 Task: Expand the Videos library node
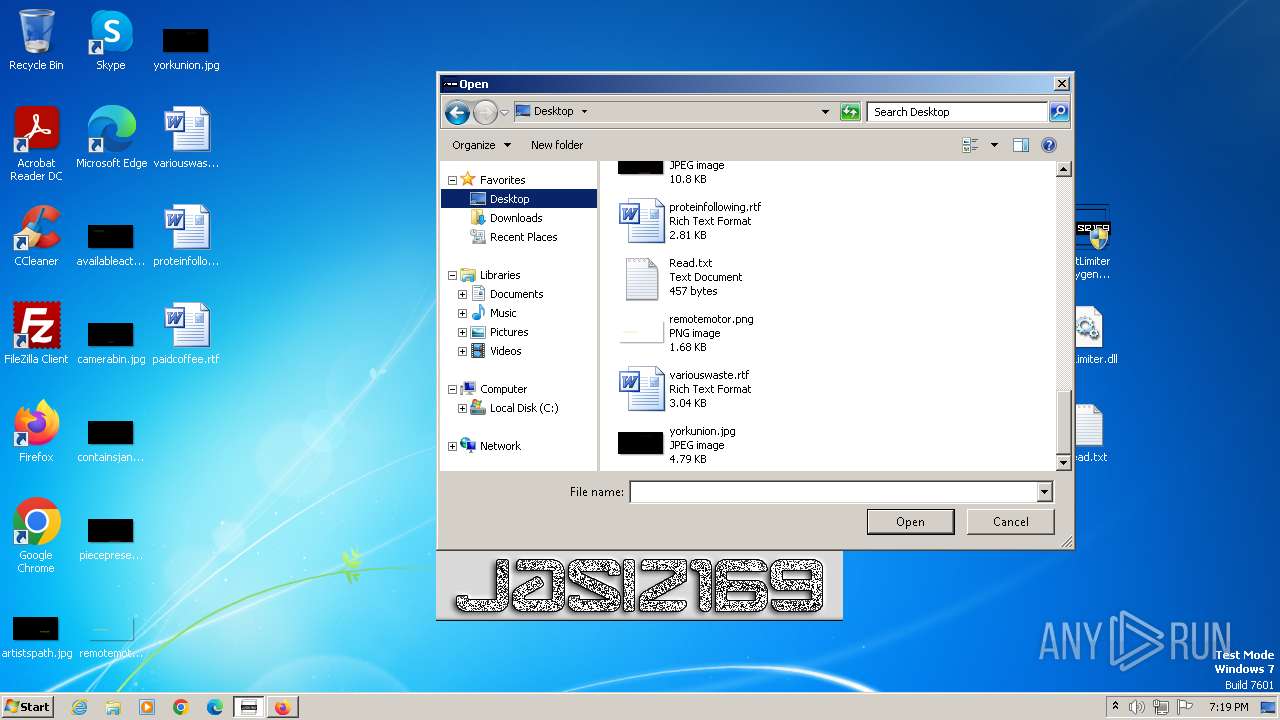click(x=462, y=352)
